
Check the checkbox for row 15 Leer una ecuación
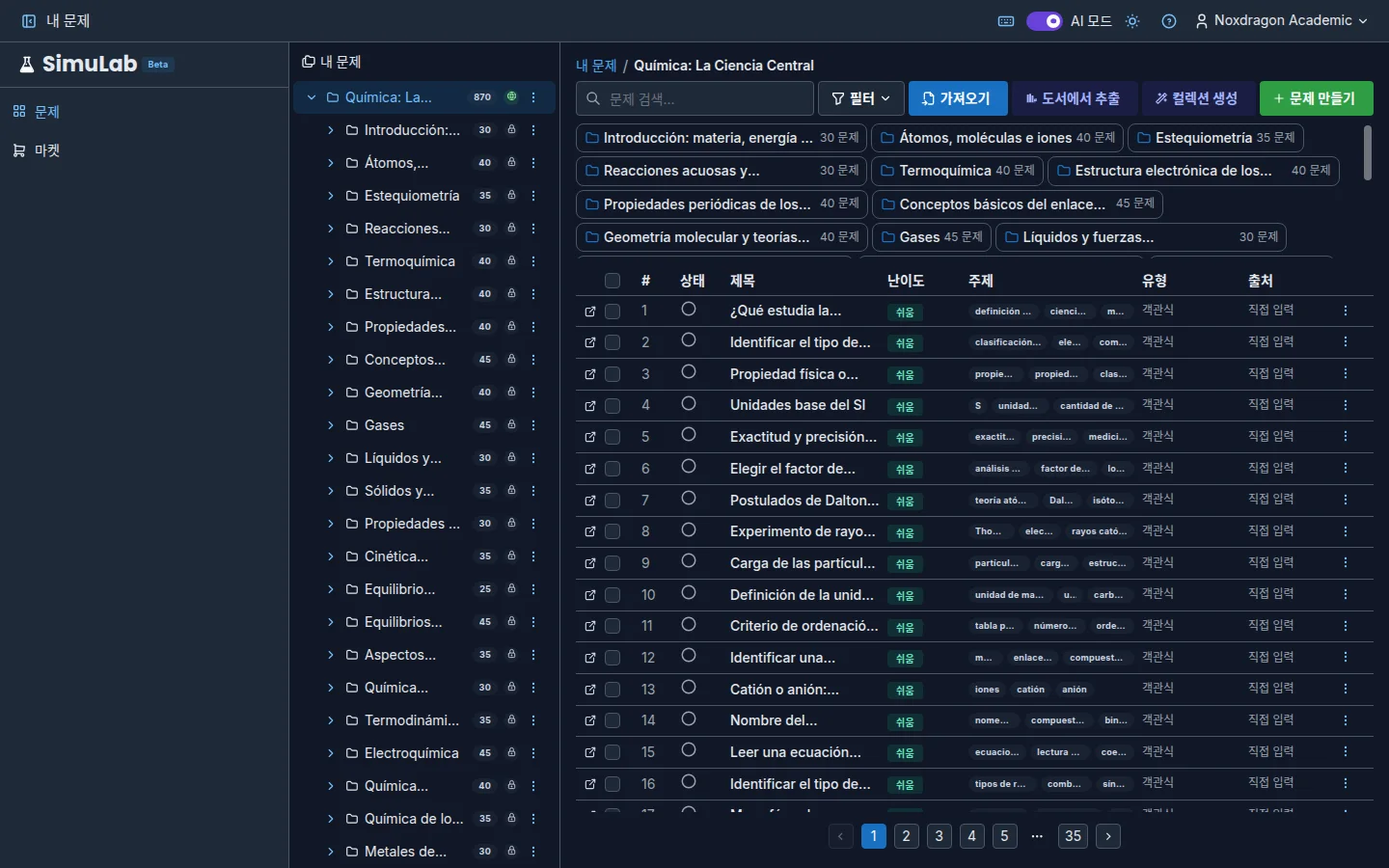pyautogui.click(x=613, y=752)
